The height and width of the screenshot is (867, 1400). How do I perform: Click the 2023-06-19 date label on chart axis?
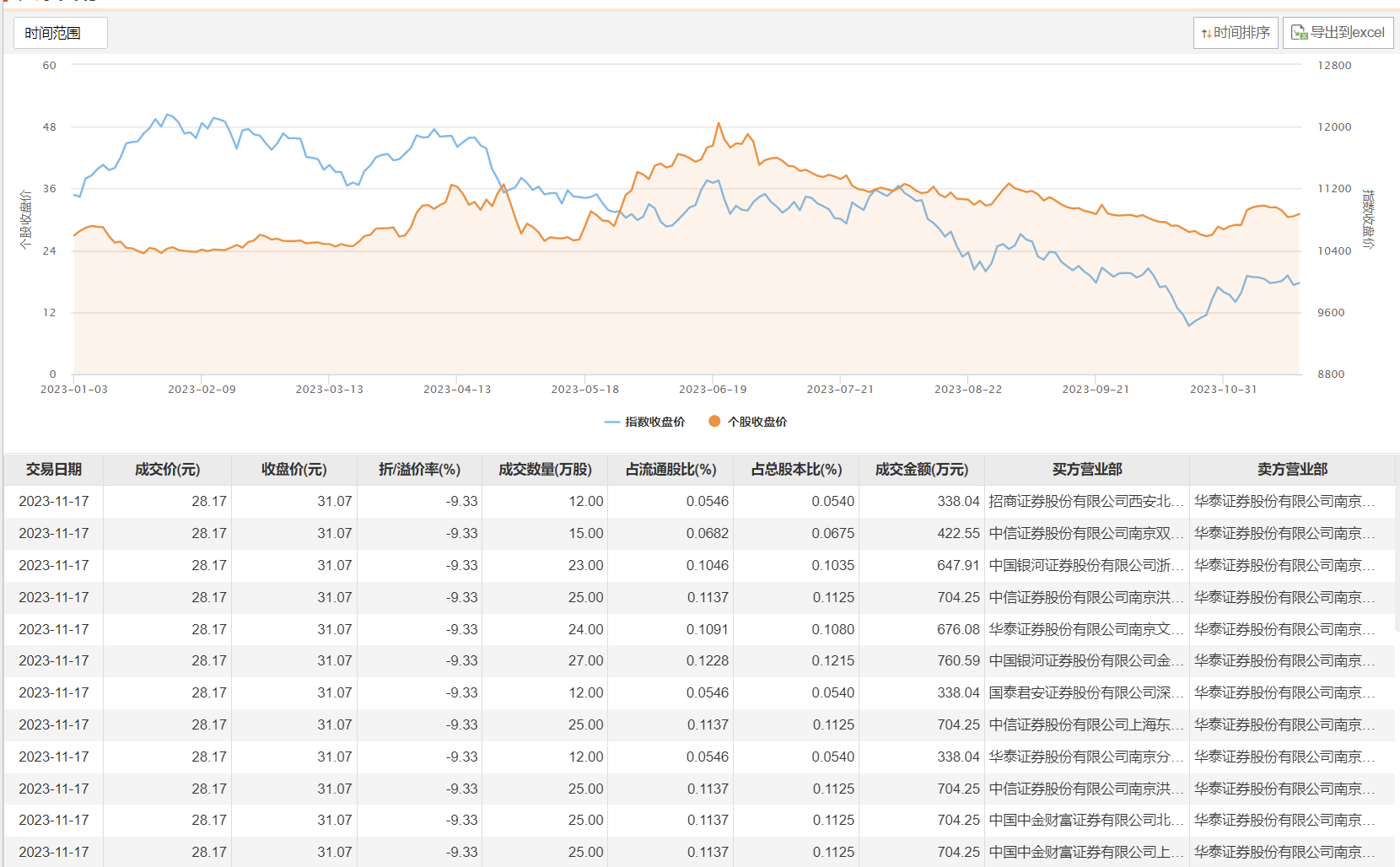point(713,390)
